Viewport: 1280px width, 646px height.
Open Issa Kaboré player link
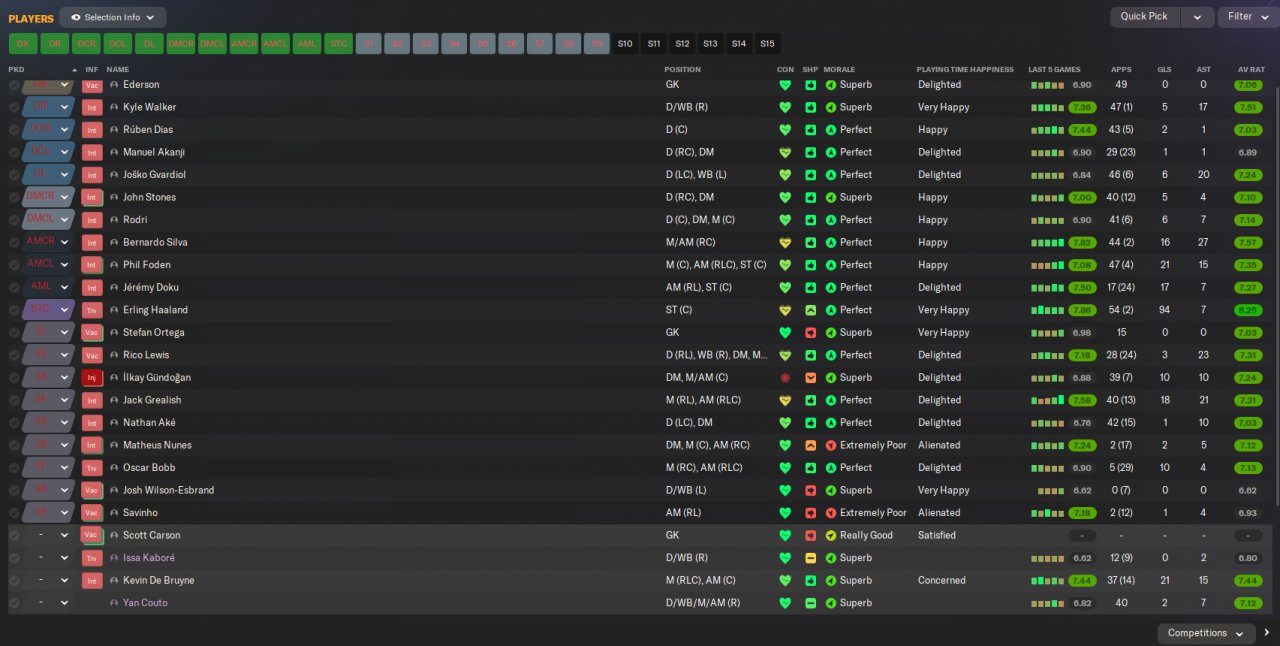pos(149,558)
